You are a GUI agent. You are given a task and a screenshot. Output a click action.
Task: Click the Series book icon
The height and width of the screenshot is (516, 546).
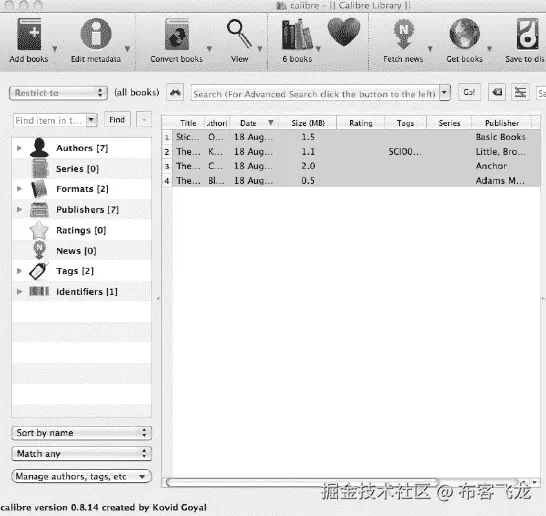tap(40, 168)
